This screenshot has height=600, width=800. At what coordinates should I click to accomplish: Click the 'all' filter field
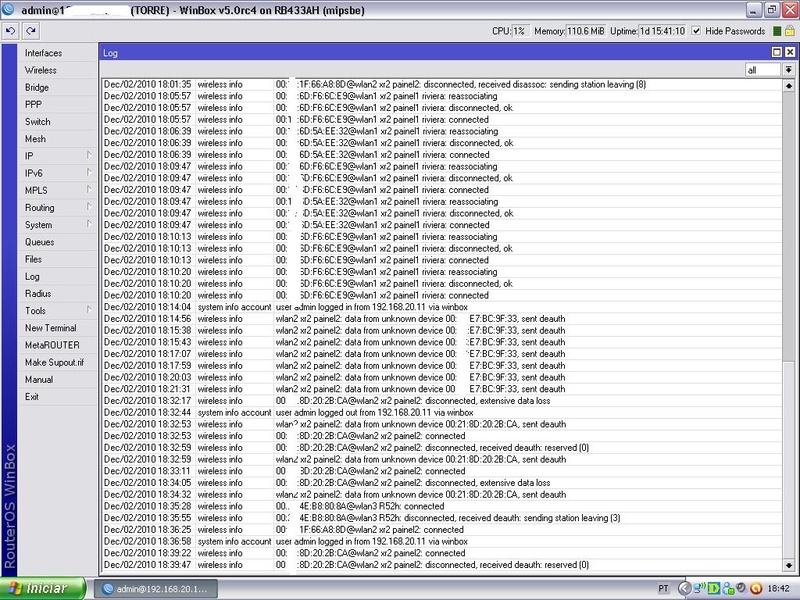click(x=763, y=70)
